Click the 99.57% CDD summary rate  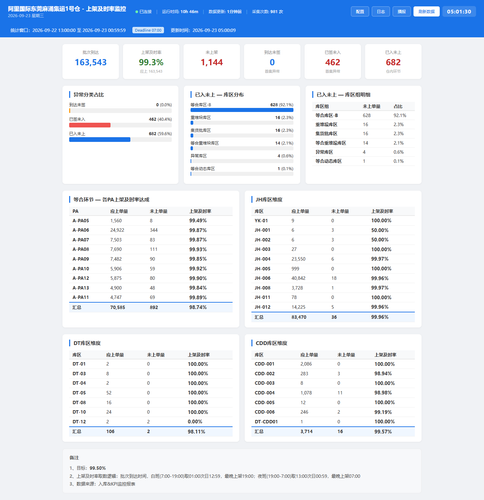tap(383, 432)
